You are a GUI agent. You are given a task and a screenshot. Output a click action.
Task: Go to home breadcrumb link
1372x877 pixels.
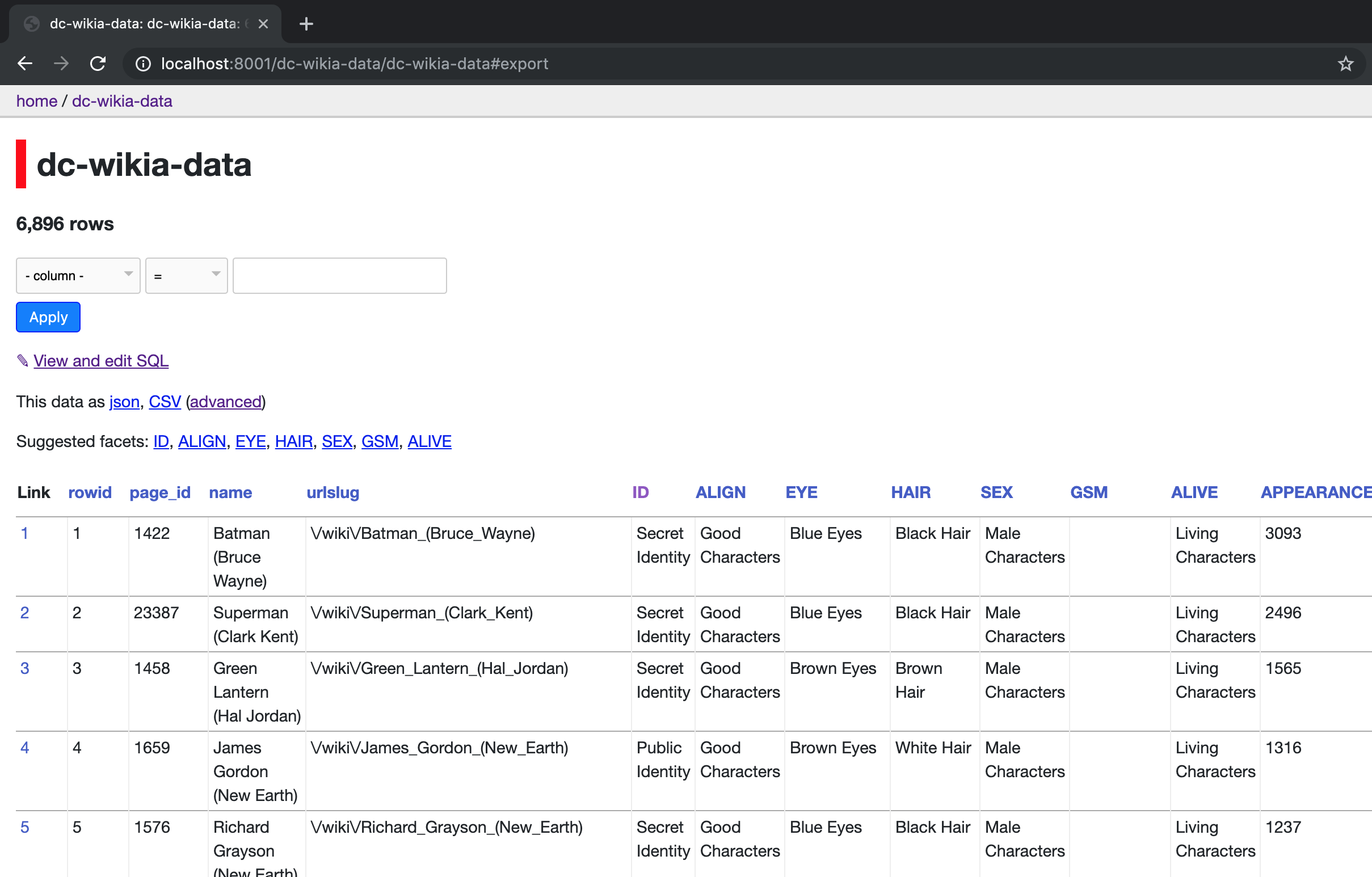coord(36,101)
